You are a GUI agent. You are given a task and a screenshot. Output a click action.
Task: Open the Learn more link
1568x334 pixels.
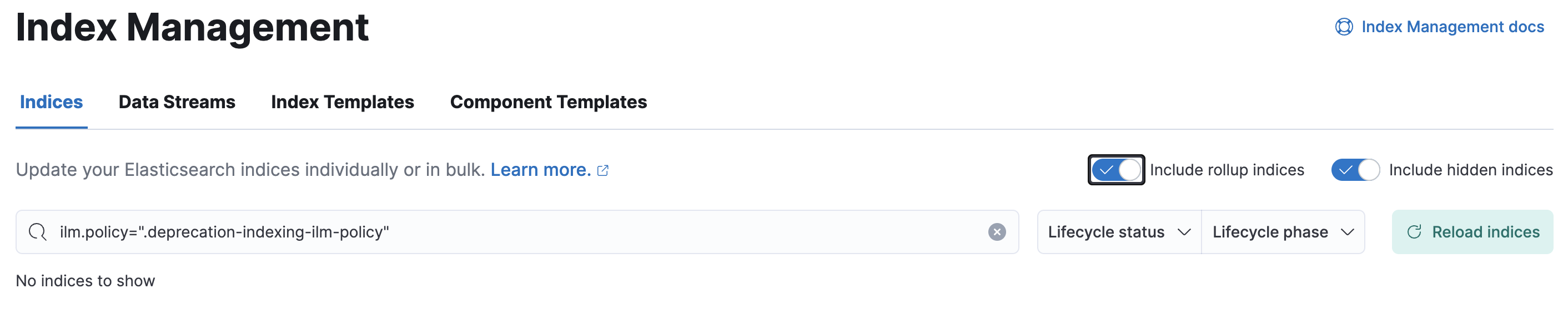[x=540, y=170]
